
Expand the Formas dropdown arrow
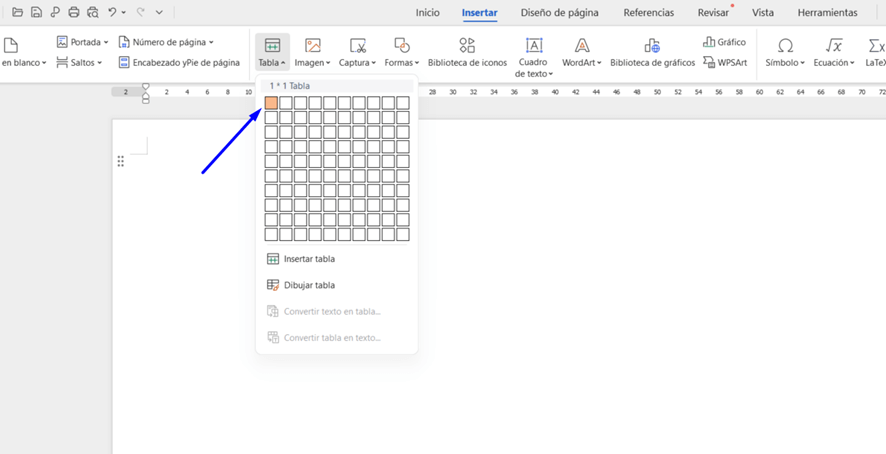(417, 63)
